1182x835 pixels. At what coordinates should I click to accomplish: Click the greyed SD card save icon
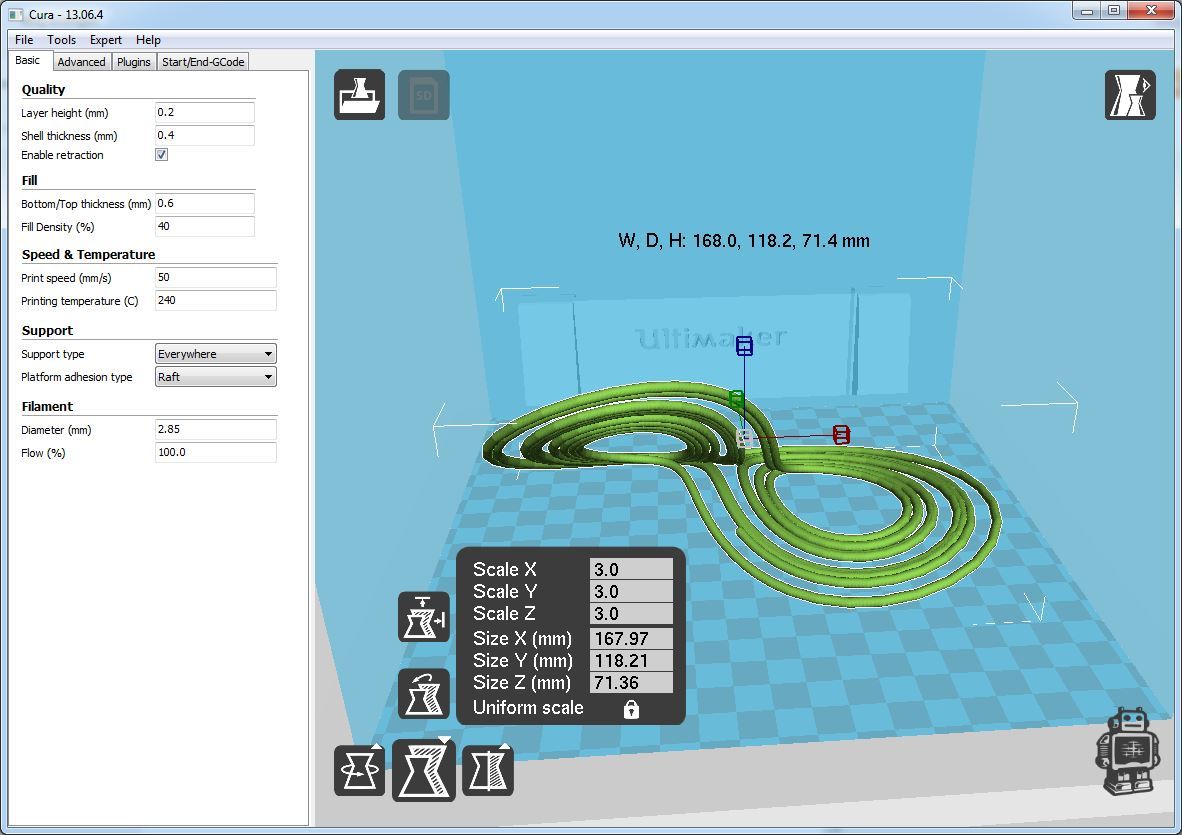pos(424,95)
